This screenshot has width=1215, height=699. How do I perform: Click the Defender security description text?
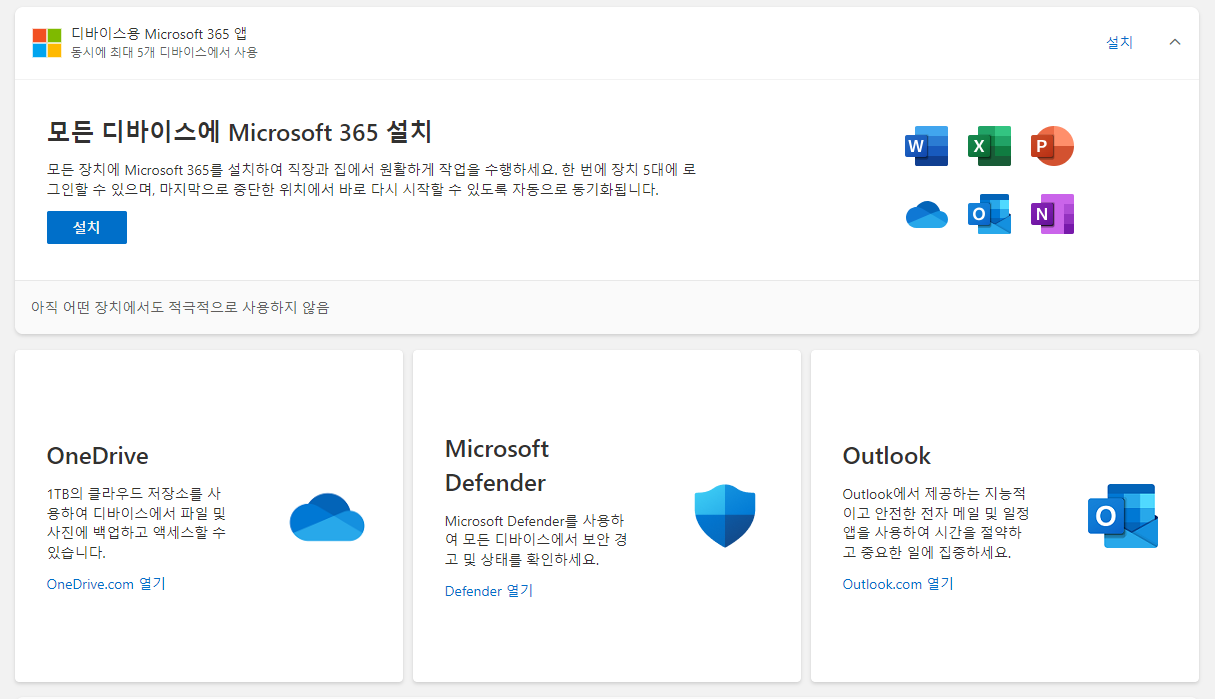pos(535,540)
